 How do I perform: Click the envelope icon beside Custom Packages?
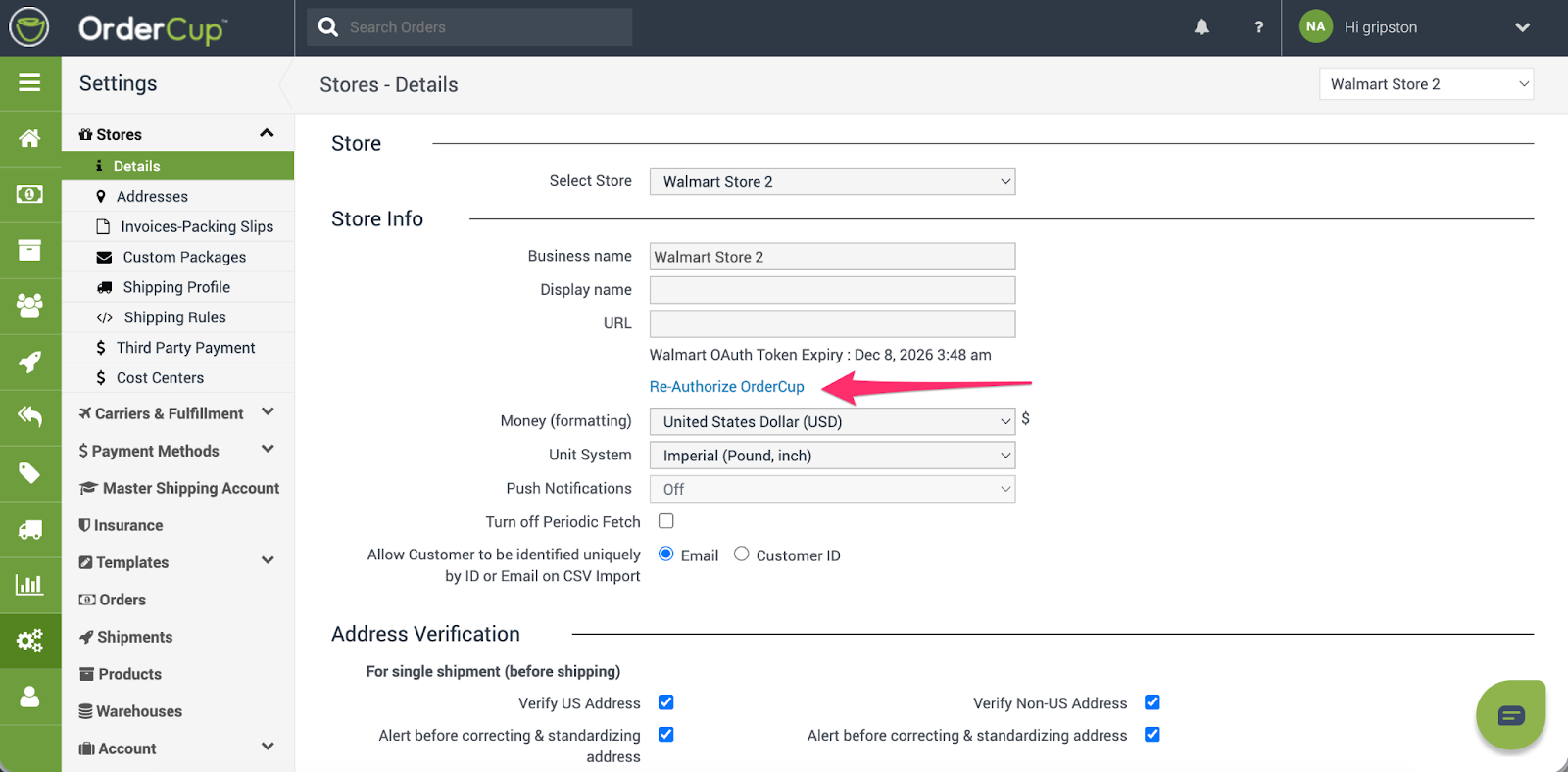click(104, 257)
